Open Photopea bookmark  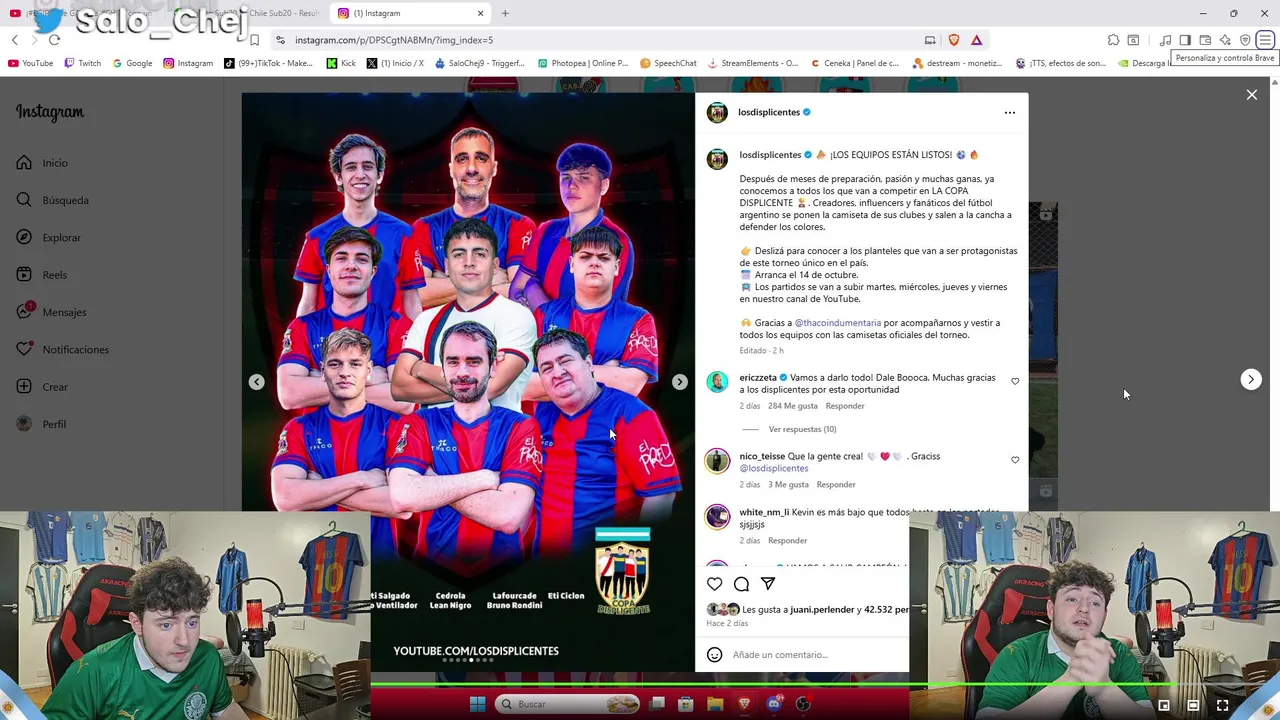(582, 63)
